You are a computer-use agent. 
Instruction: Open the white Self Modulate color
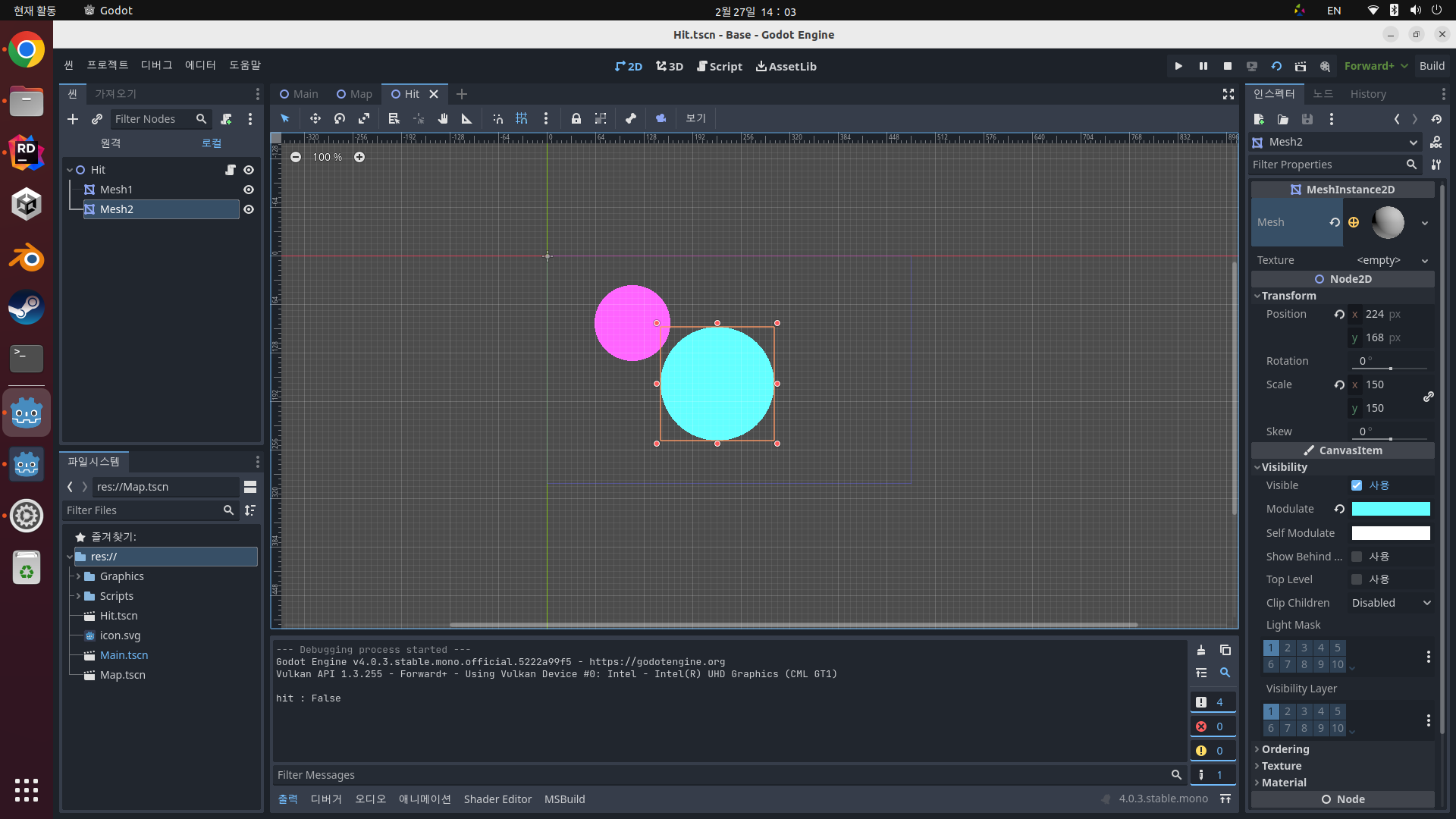[x=1391, y=533]
